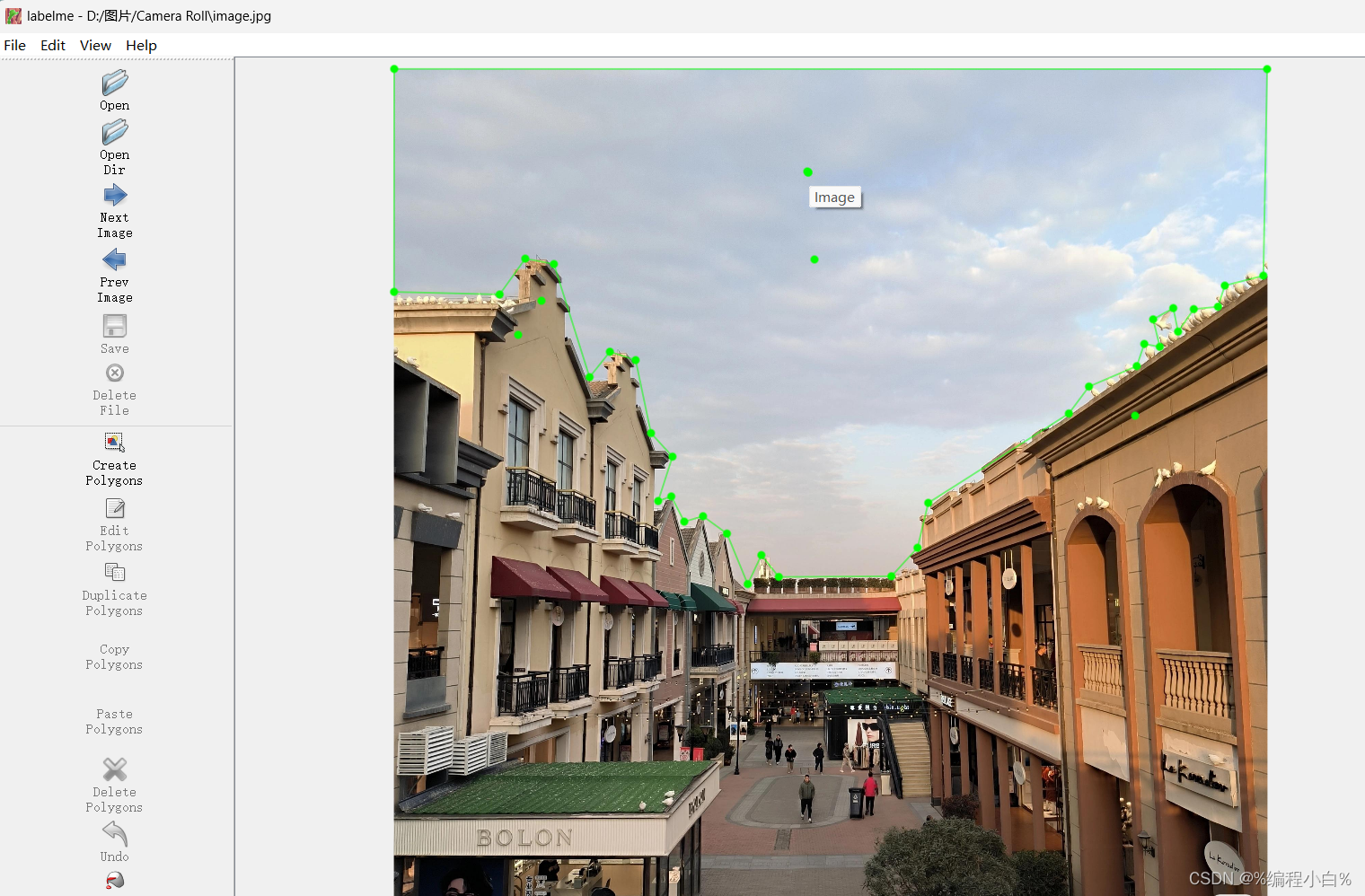Click the Undo arrow icon

click(115, 834)
